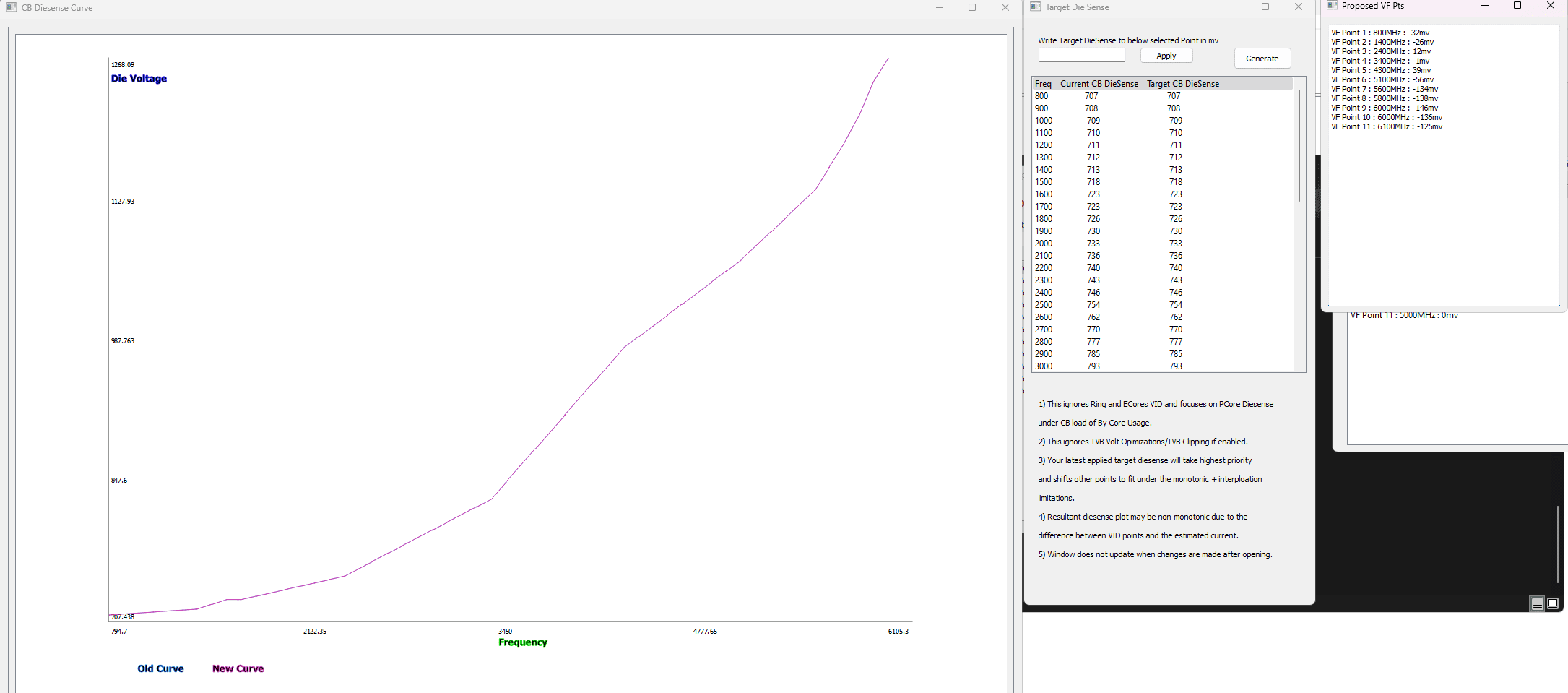Click the 1268.09 axis value
Screen dimensions: 1568x693
(x=123, y=65)
